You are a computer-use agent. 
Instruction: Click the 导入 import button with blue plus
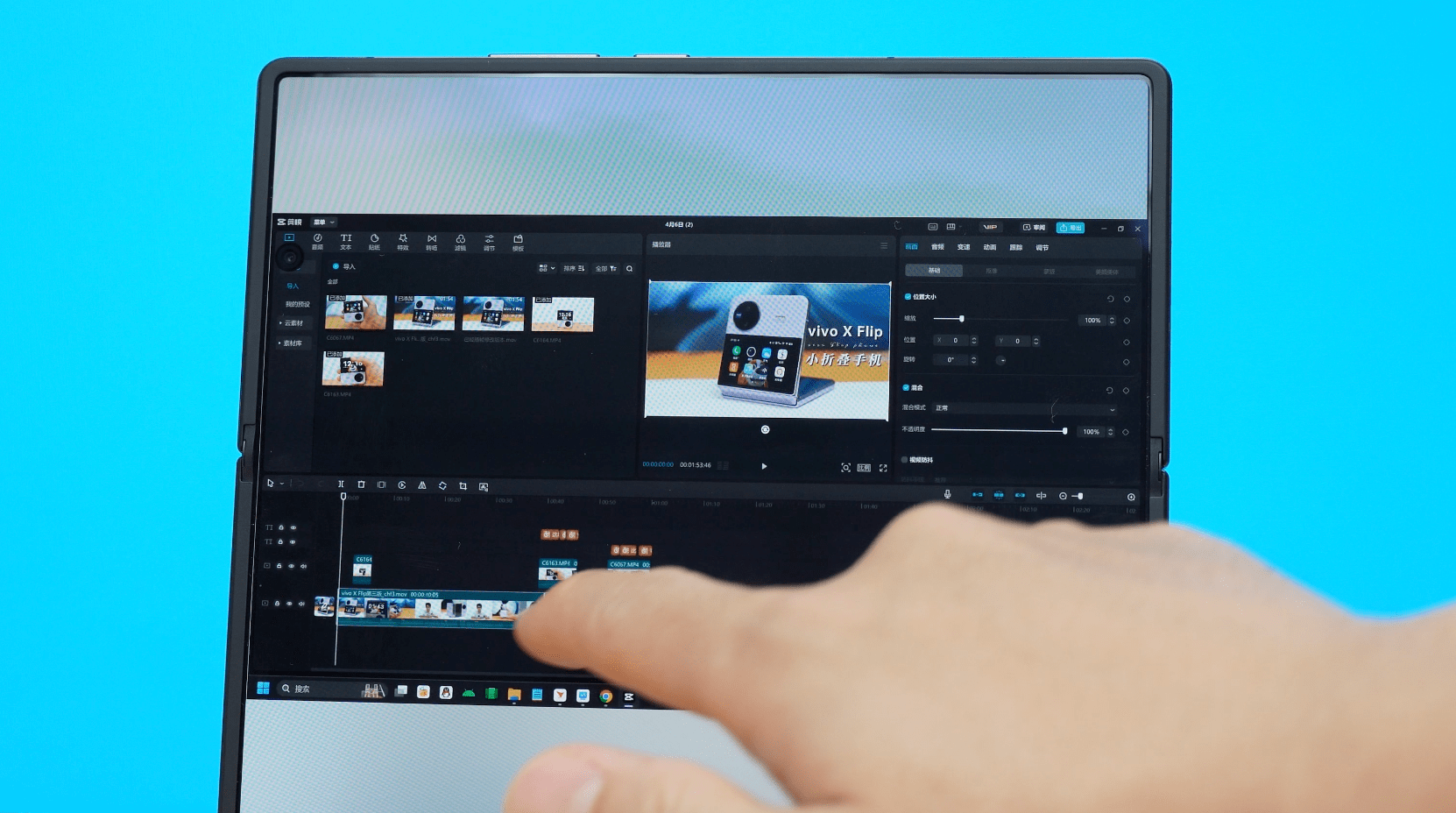(344, 266)
